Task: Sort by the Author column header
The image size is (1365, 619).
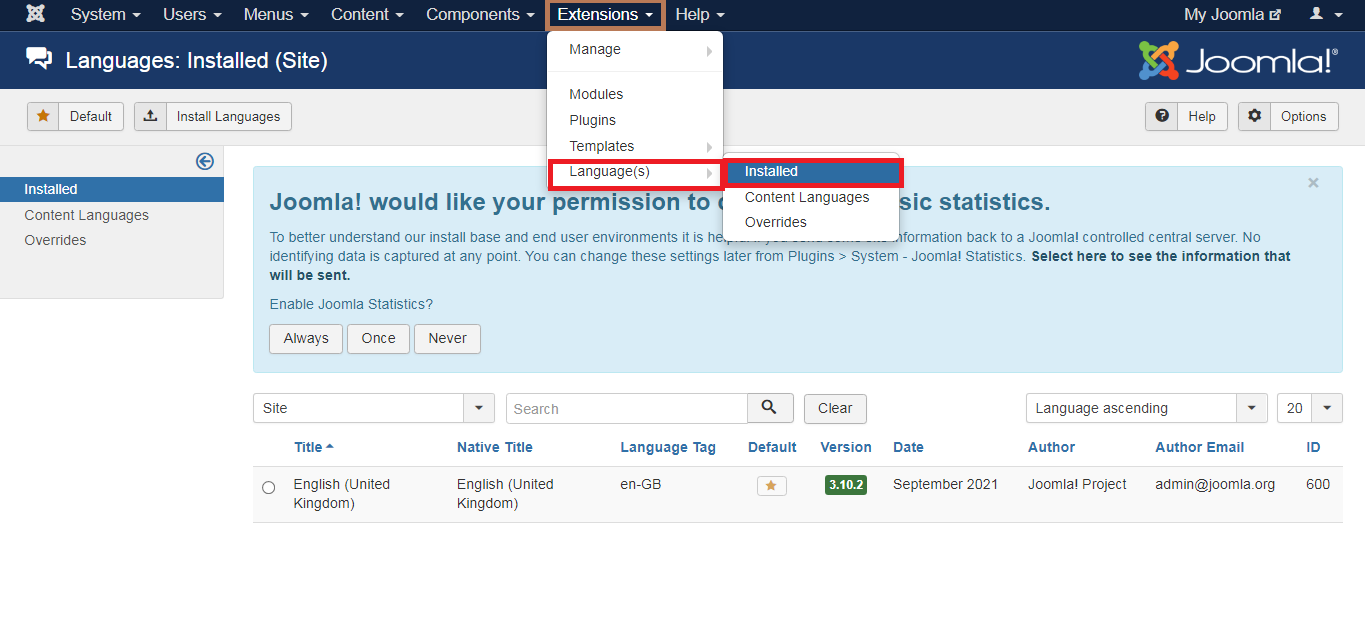Action: (x=1051, y=447)
